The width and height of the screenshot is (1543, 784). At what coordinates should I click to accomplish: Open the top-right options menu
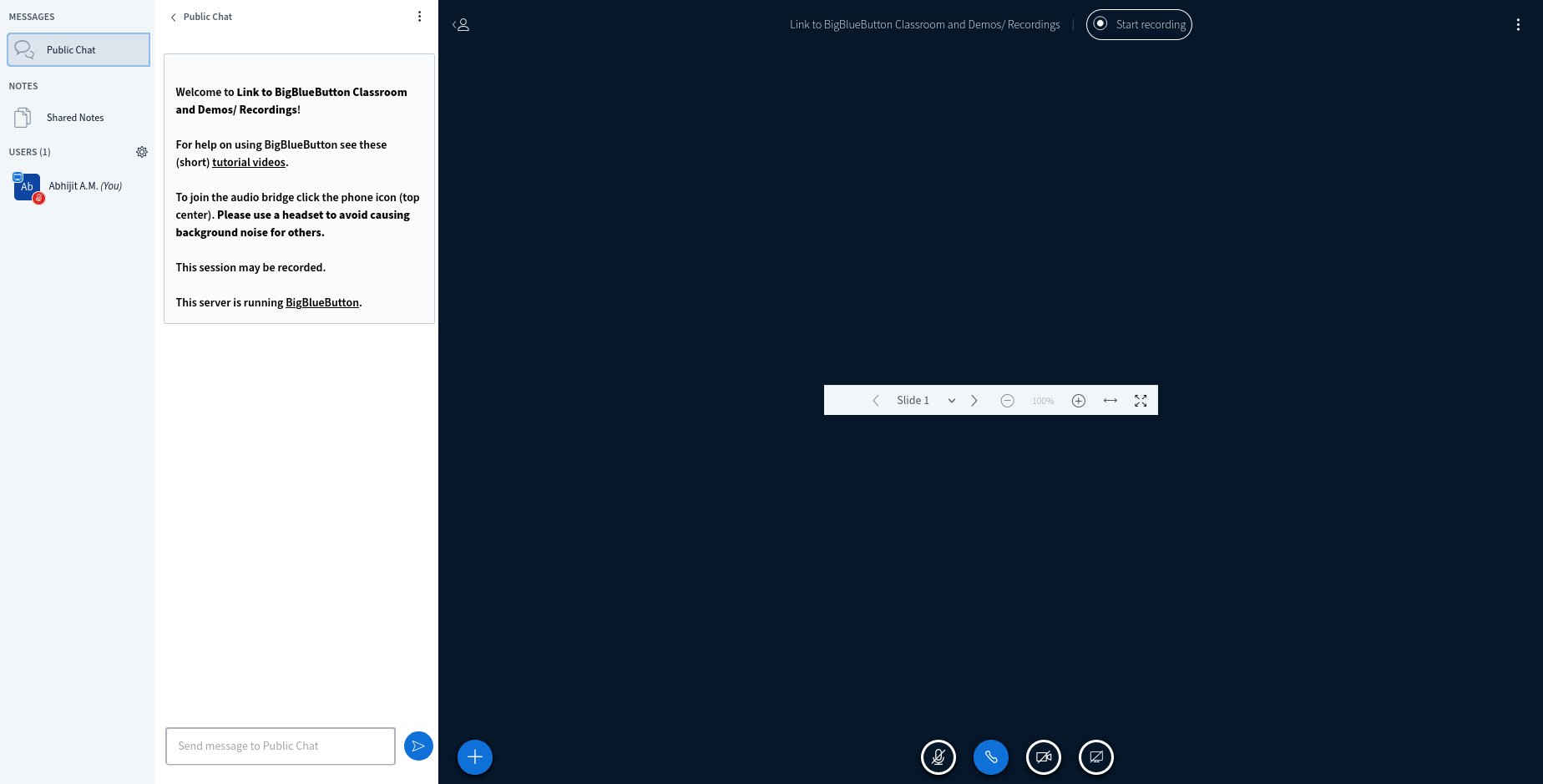pos(1517,24)
